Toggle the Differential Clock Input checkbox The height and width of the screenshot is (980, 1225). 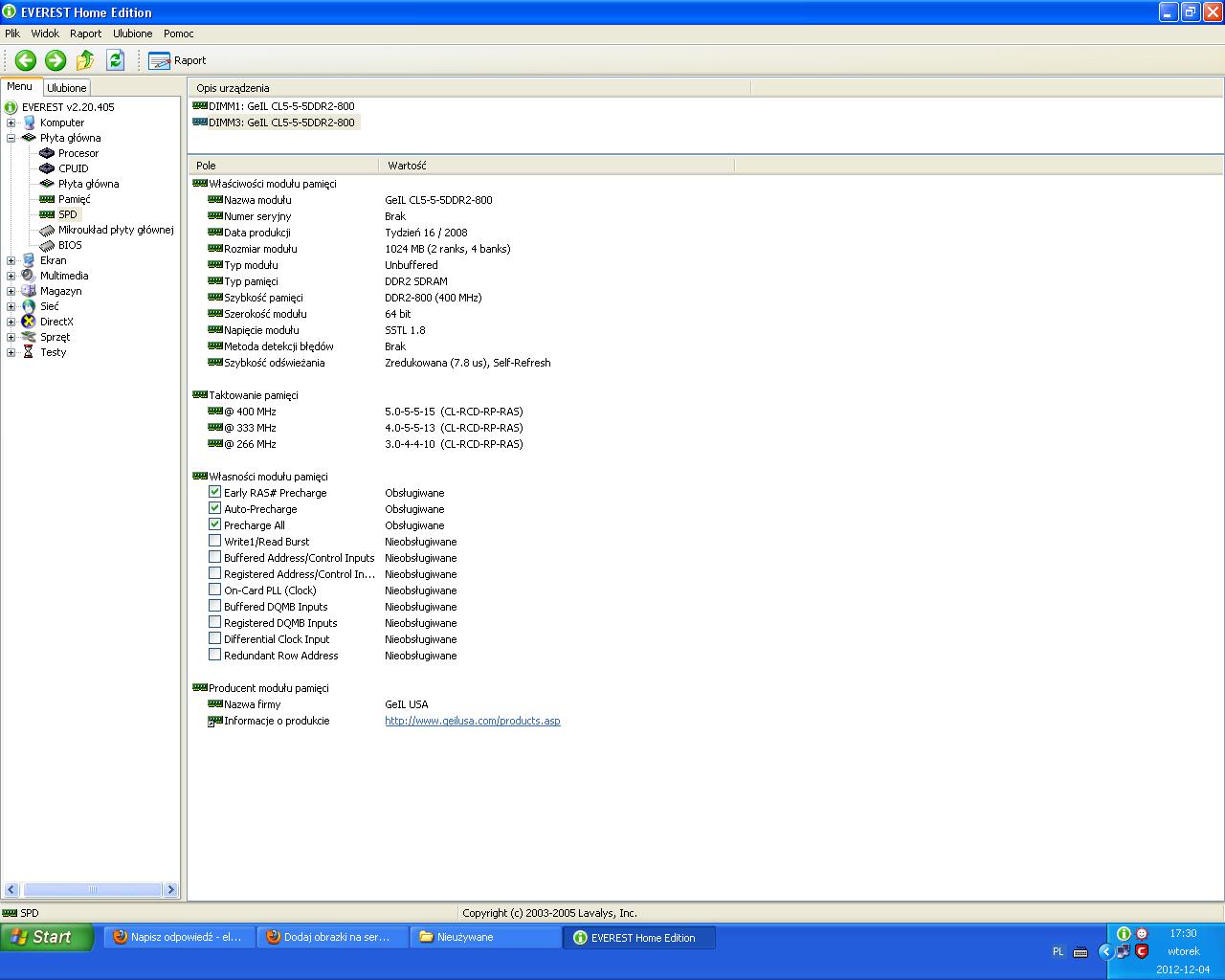[x=215, y=638]
